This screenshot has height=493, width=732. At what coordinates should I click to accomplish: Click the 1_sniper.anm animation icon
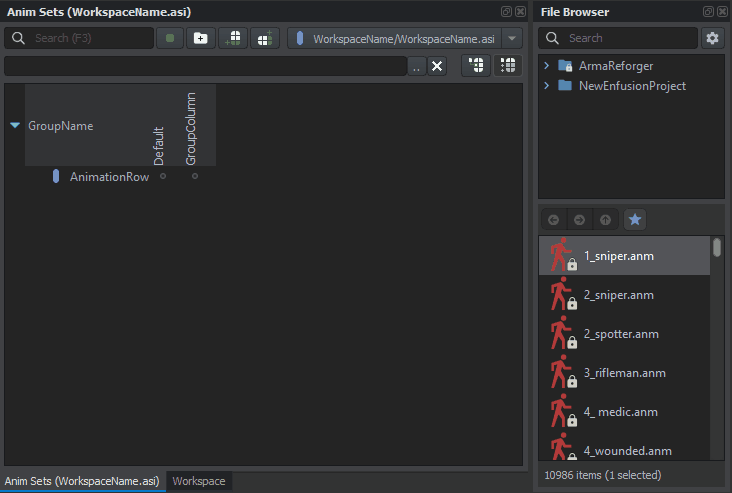563,255
